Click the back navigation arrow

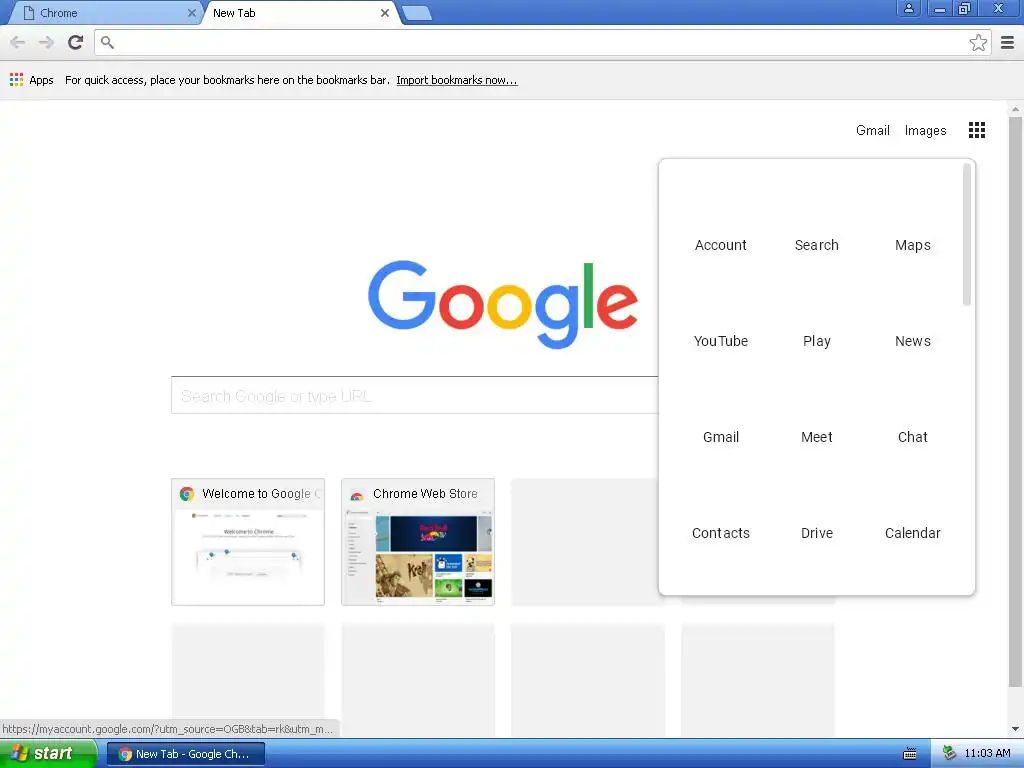(x=18, y=42)
